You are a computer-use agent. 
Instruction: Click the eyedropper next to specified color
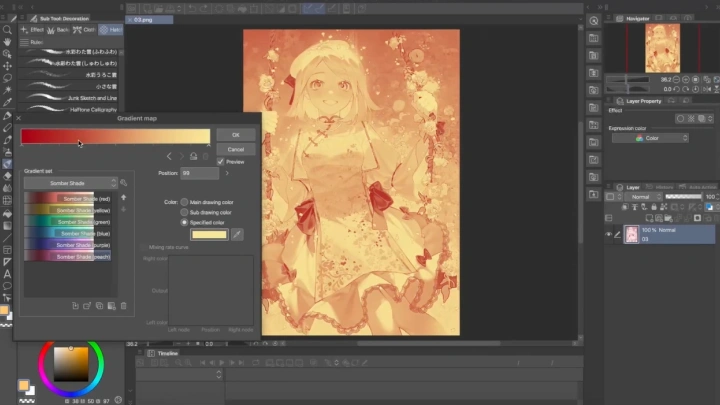[x=237, y=234]
